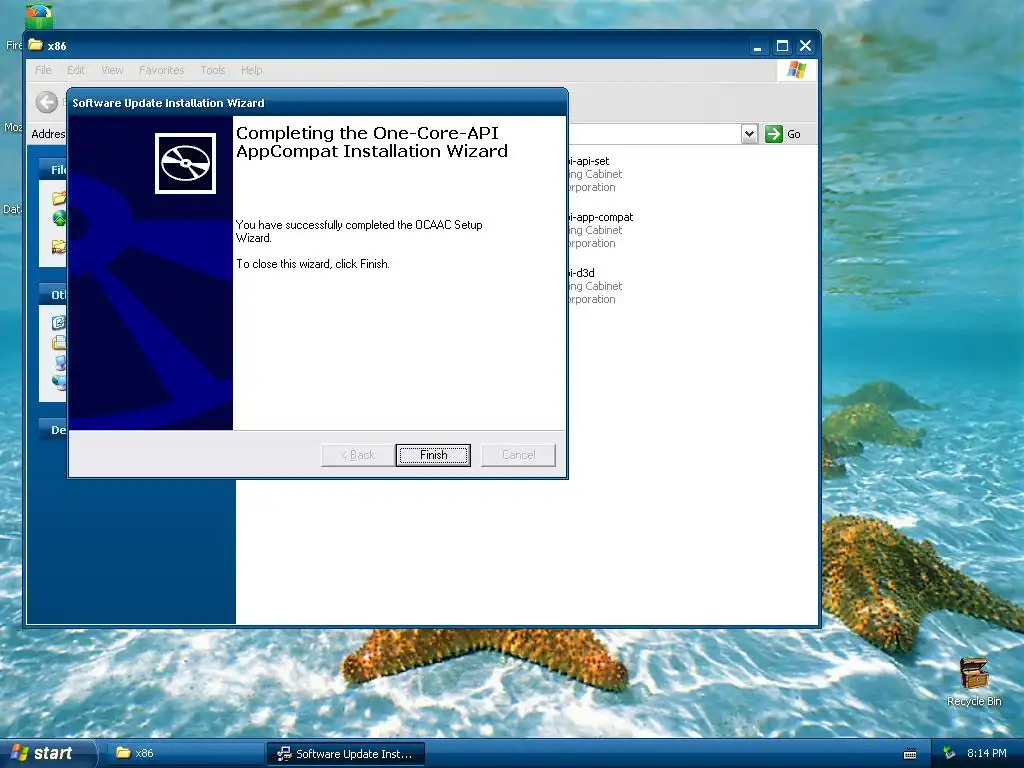1024x768 pixels.
Task: Select the desktop icon above the x86 window
Action: pyautogui.click(x=39, y=16)
